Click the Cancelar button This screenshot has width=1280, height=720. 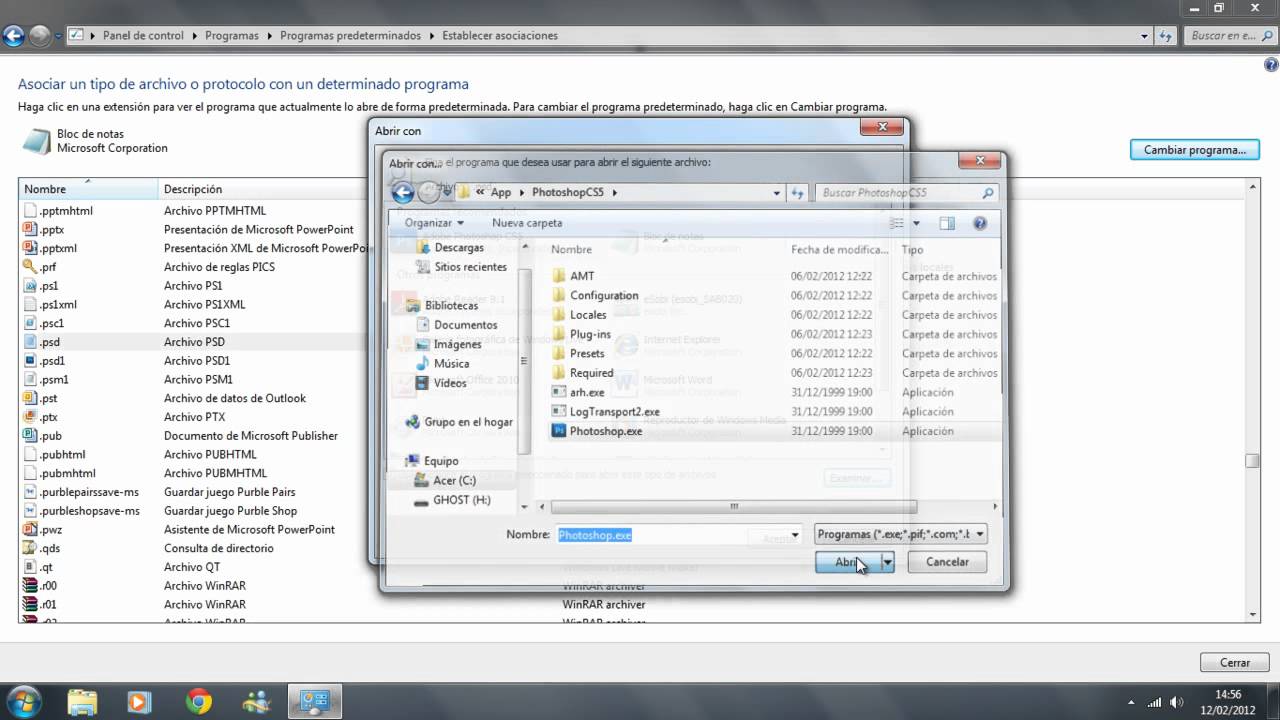947,562
